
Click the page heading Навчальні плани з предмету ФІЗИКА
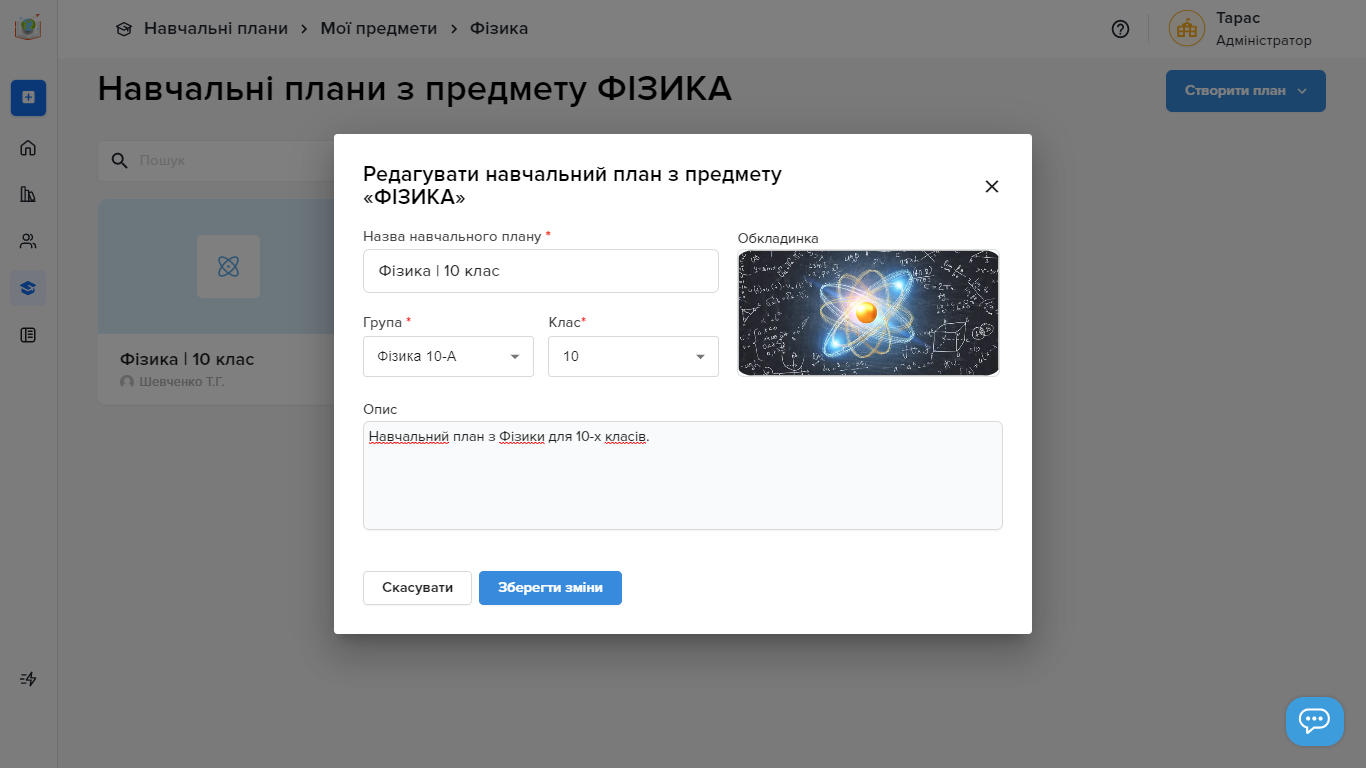point(415,89)
